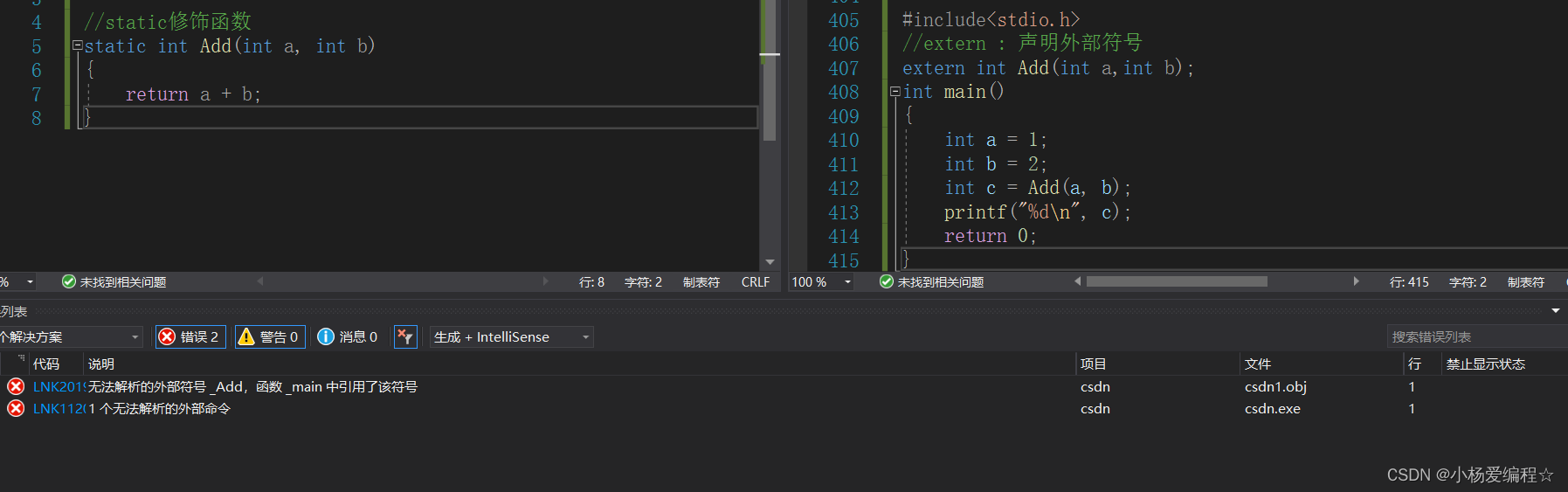This screenshot has width=1568, height=492.
Task: Click right editor horizontal scrollbar thumb
Action: point(1176,281)
